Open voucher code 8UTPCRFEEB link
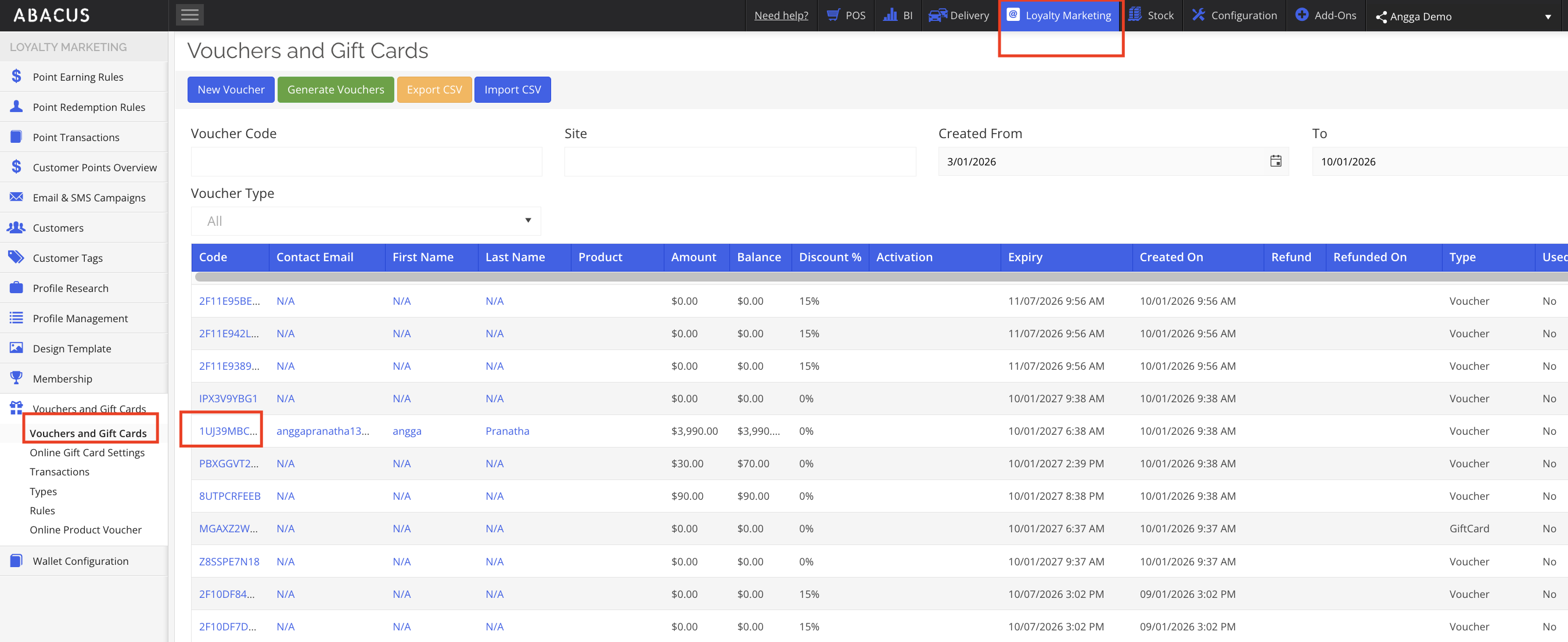 point(229,496)
